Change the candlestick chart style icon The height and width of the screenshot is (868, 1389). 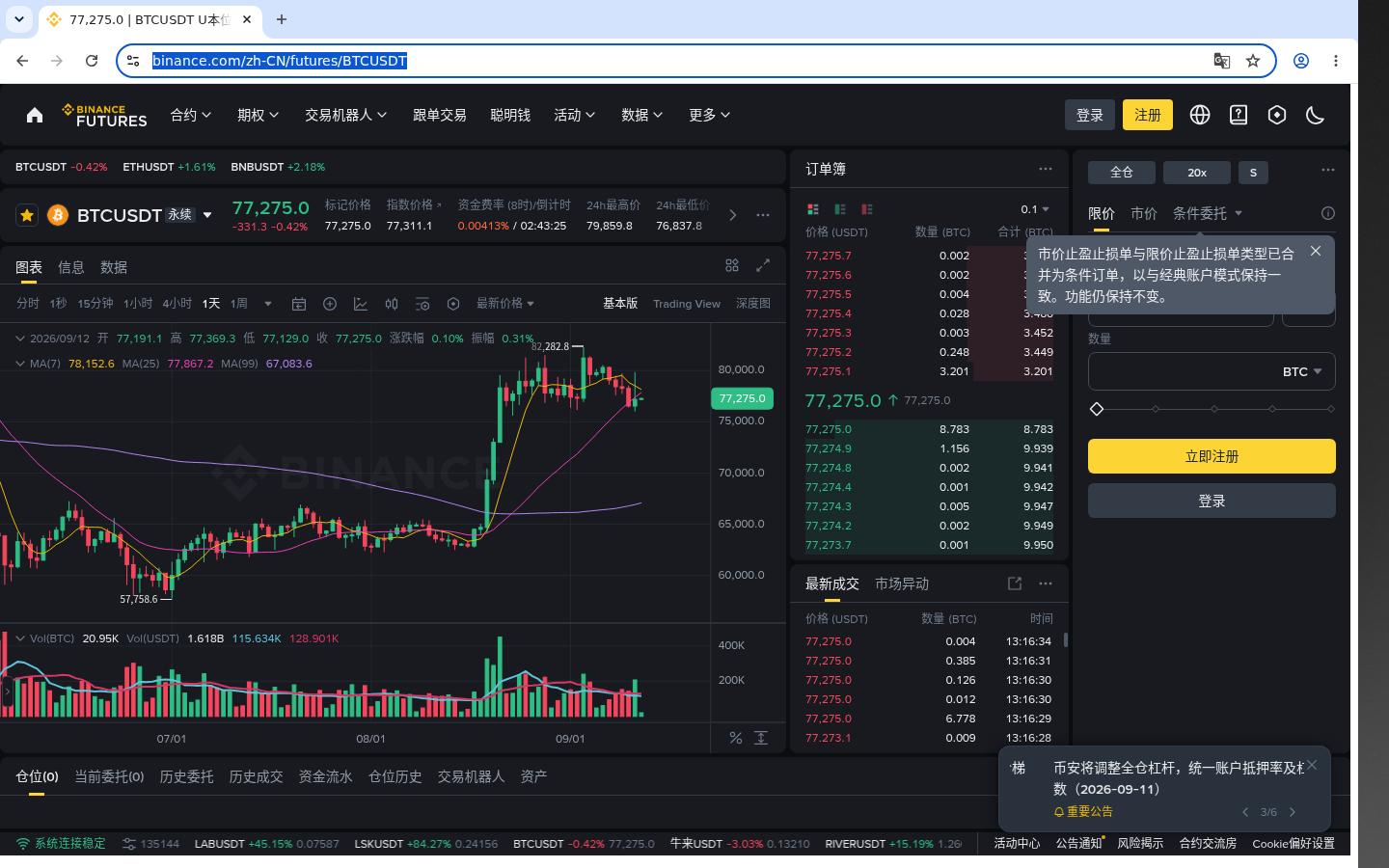392,304
